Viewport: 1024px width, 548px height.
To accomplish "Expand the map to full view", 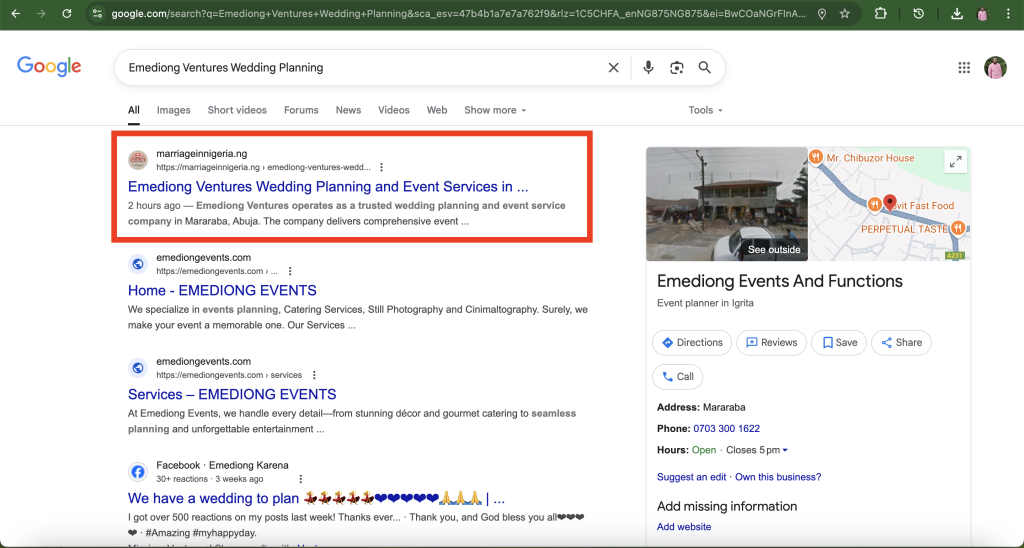I will (x=955, y=161).
